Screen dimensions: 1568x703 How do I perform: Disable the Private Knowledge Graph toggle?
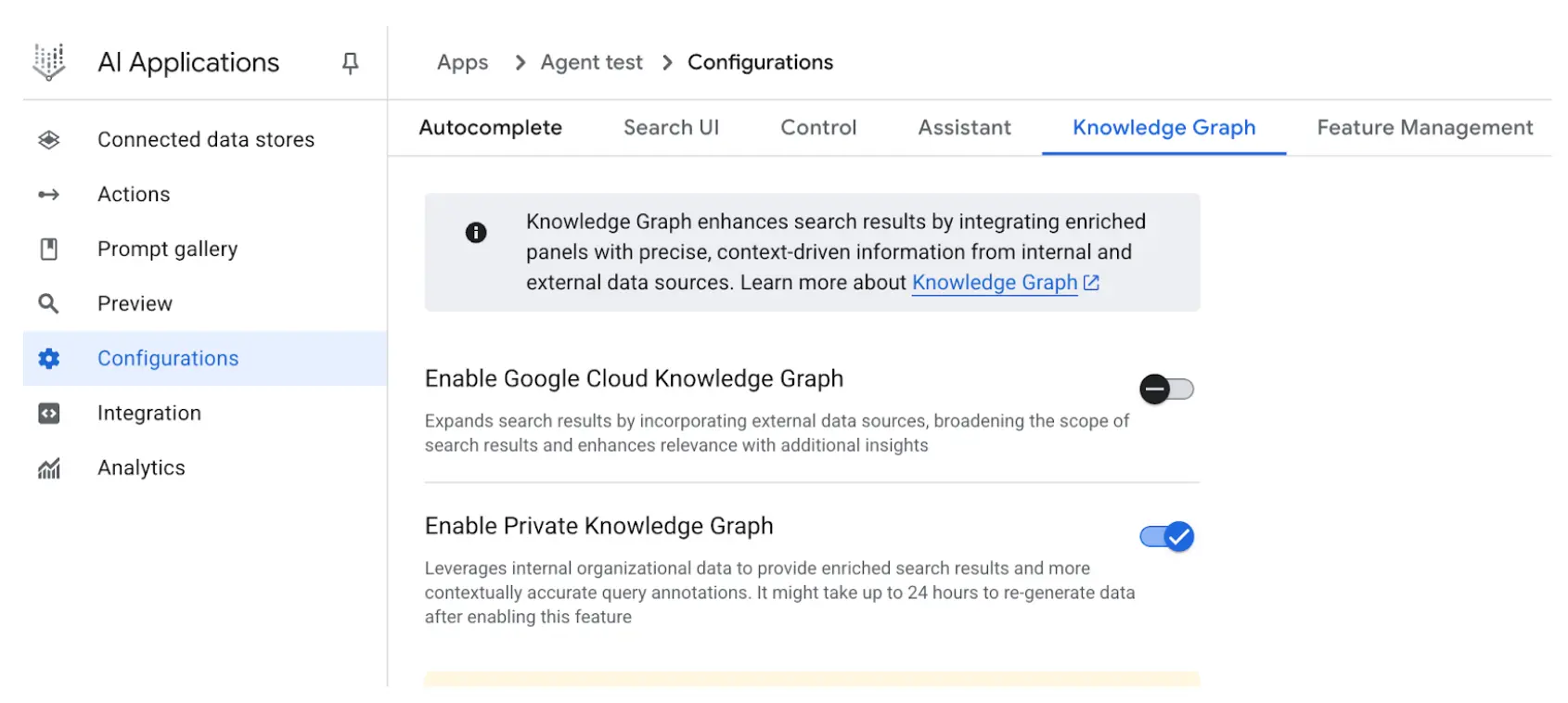pos(1166,537)
